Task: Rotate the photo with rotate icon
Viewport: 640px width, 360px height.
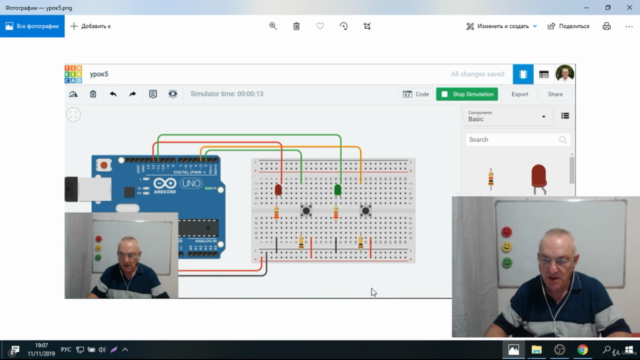Action: (x=344, y=26)
